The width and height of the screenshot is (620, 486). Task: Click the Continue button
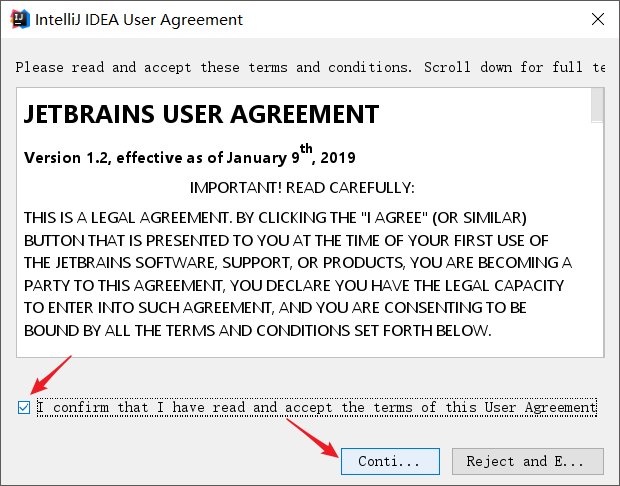click(390, 461)
